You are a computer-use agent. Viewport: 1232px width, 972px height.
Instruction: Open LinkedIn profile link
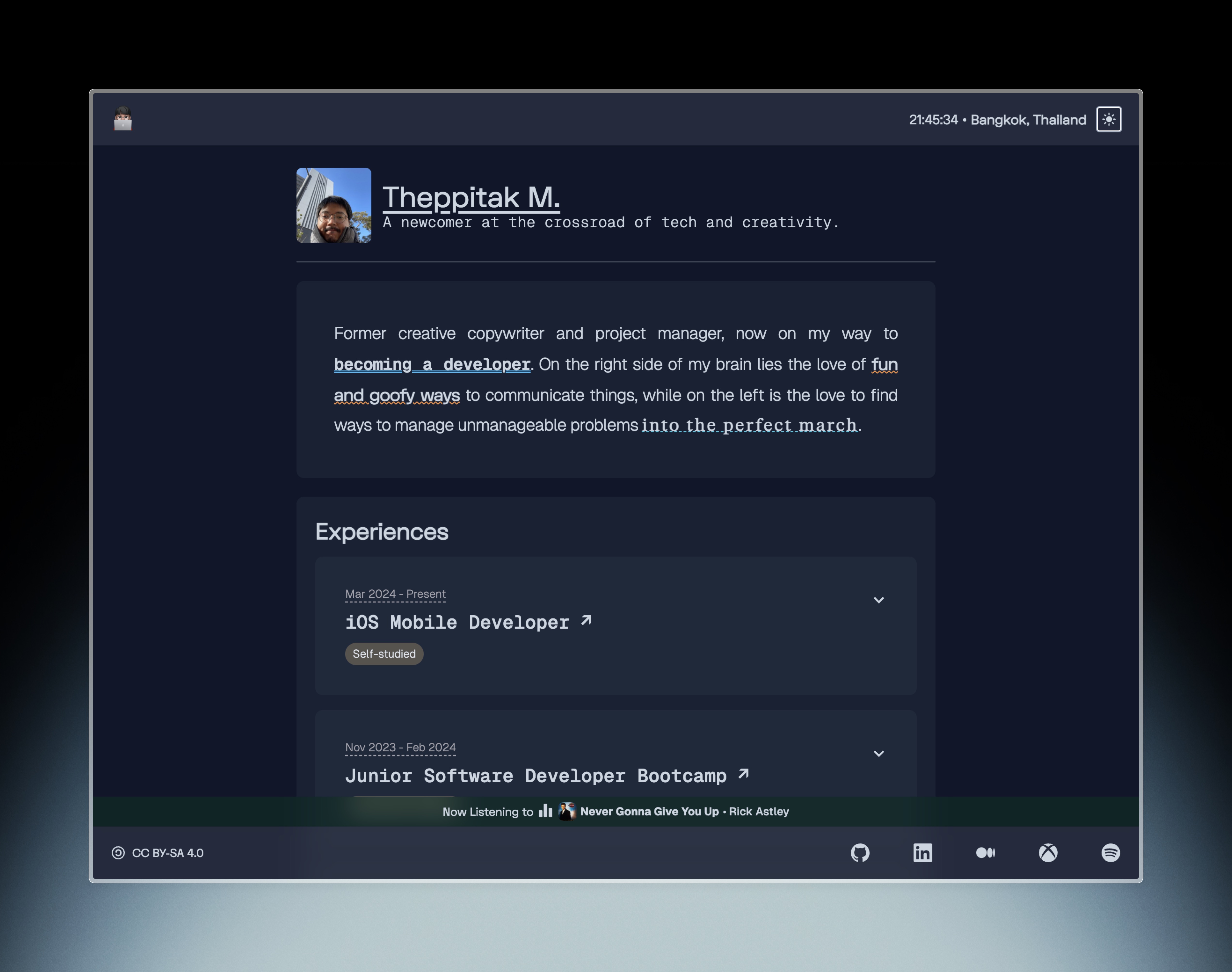[x=922, y=852]
